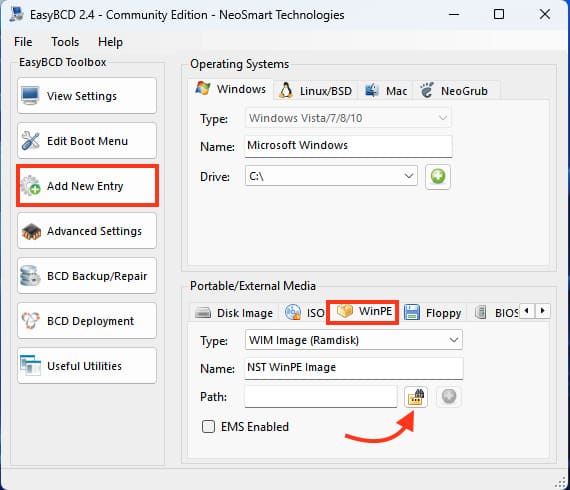
Task: Switch to the ISO tab
Action: [x=305, y=313]
